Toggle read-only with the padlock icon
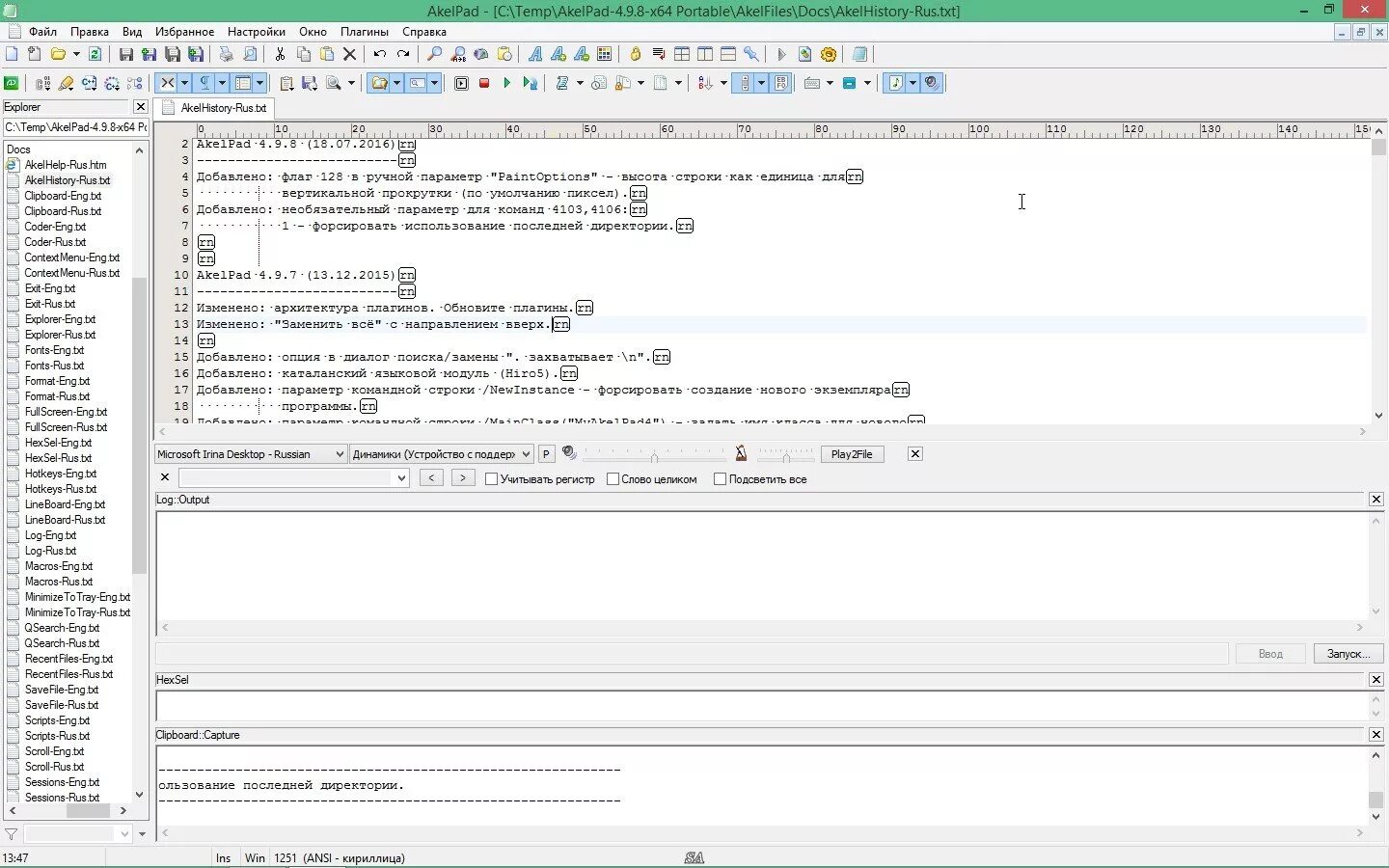Viewport: 1389px width, 868px height. pyautogui.click(x=636, y=54)
